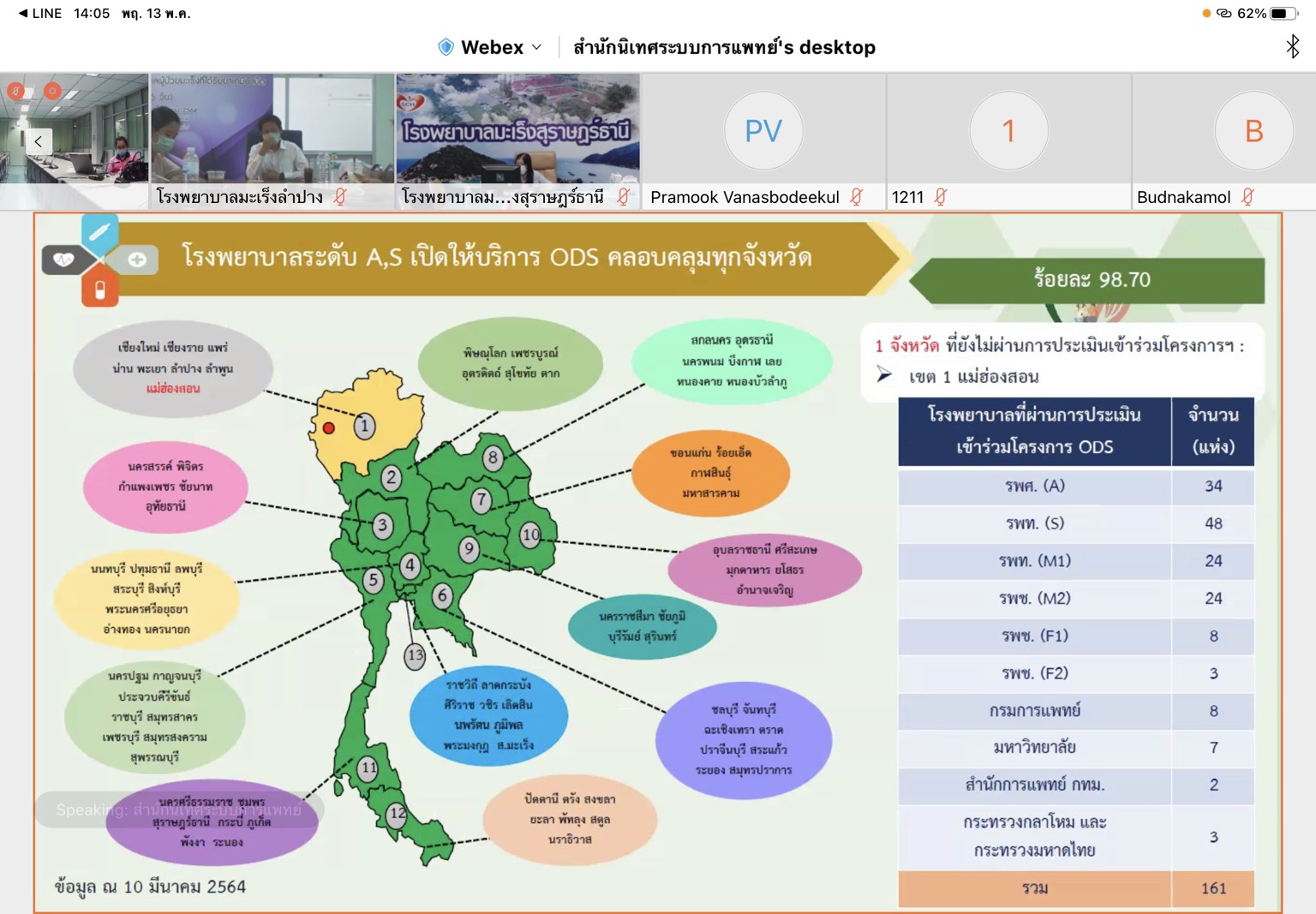Tap the Webex shield security icon
This screenshot has width=1316, height=914.
[x=446, y=47]
